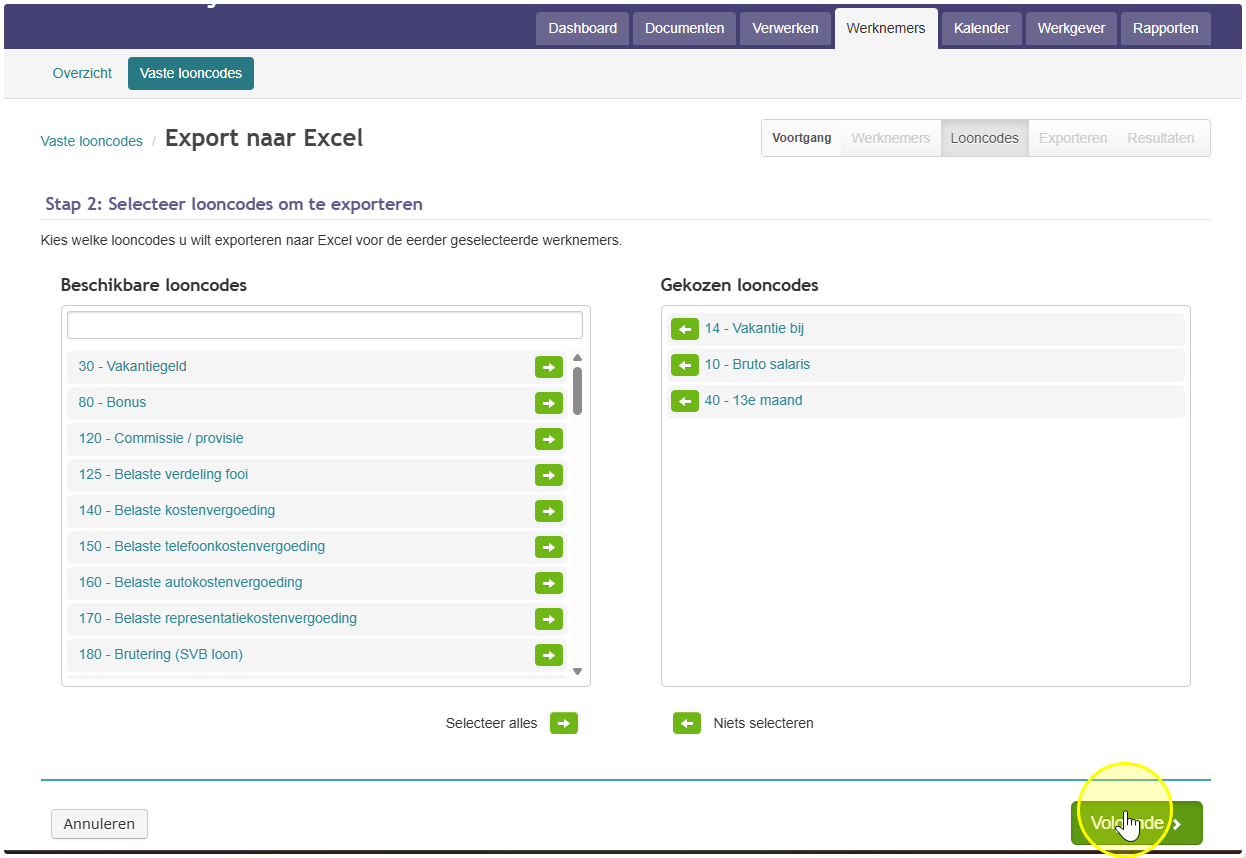1246x858 pixels.
Task: Open the Dashboard tab
Action: coord(583,28)
